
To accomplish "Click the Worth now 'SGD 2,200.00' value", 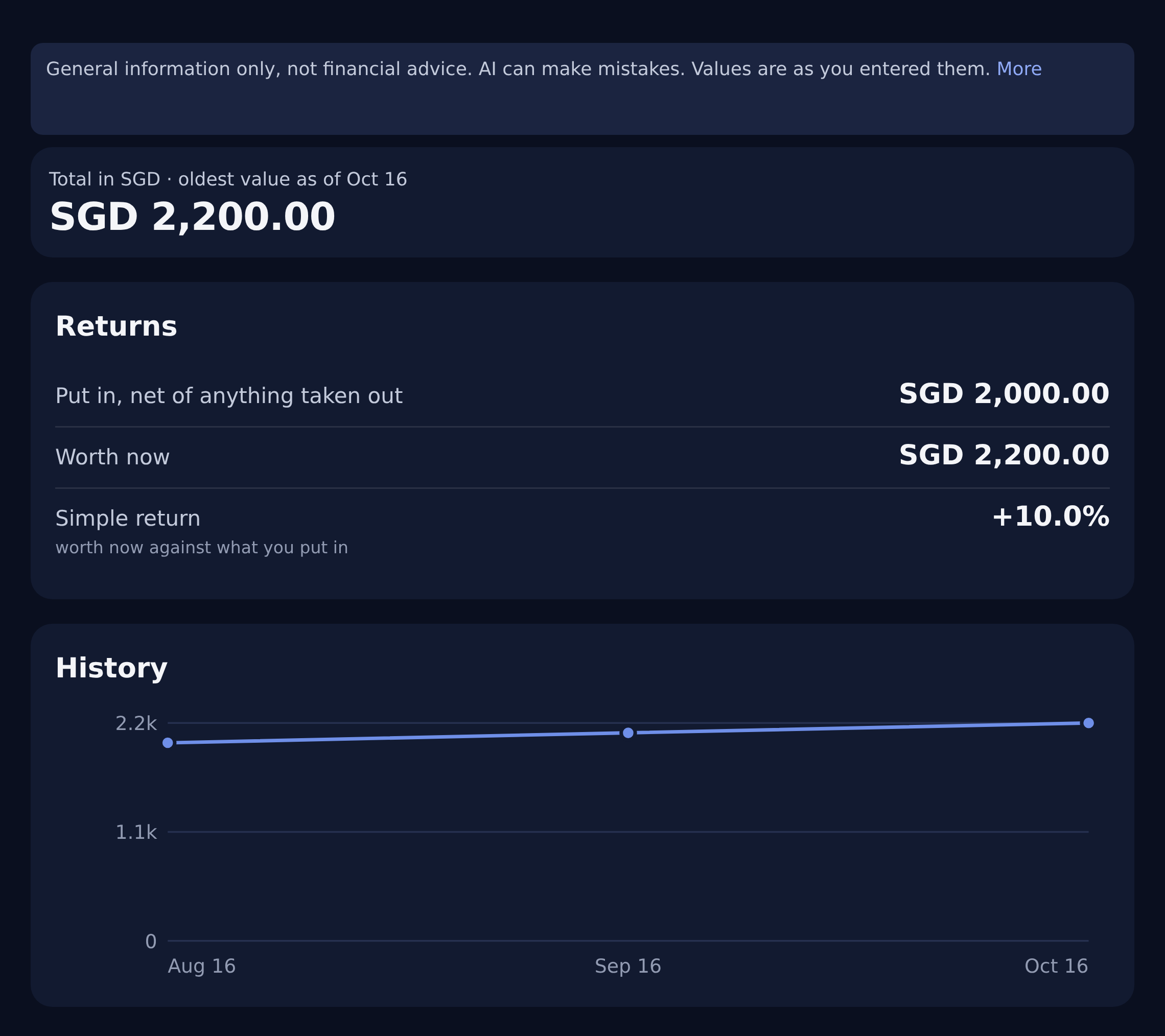I will click(x=1004, y=456).
